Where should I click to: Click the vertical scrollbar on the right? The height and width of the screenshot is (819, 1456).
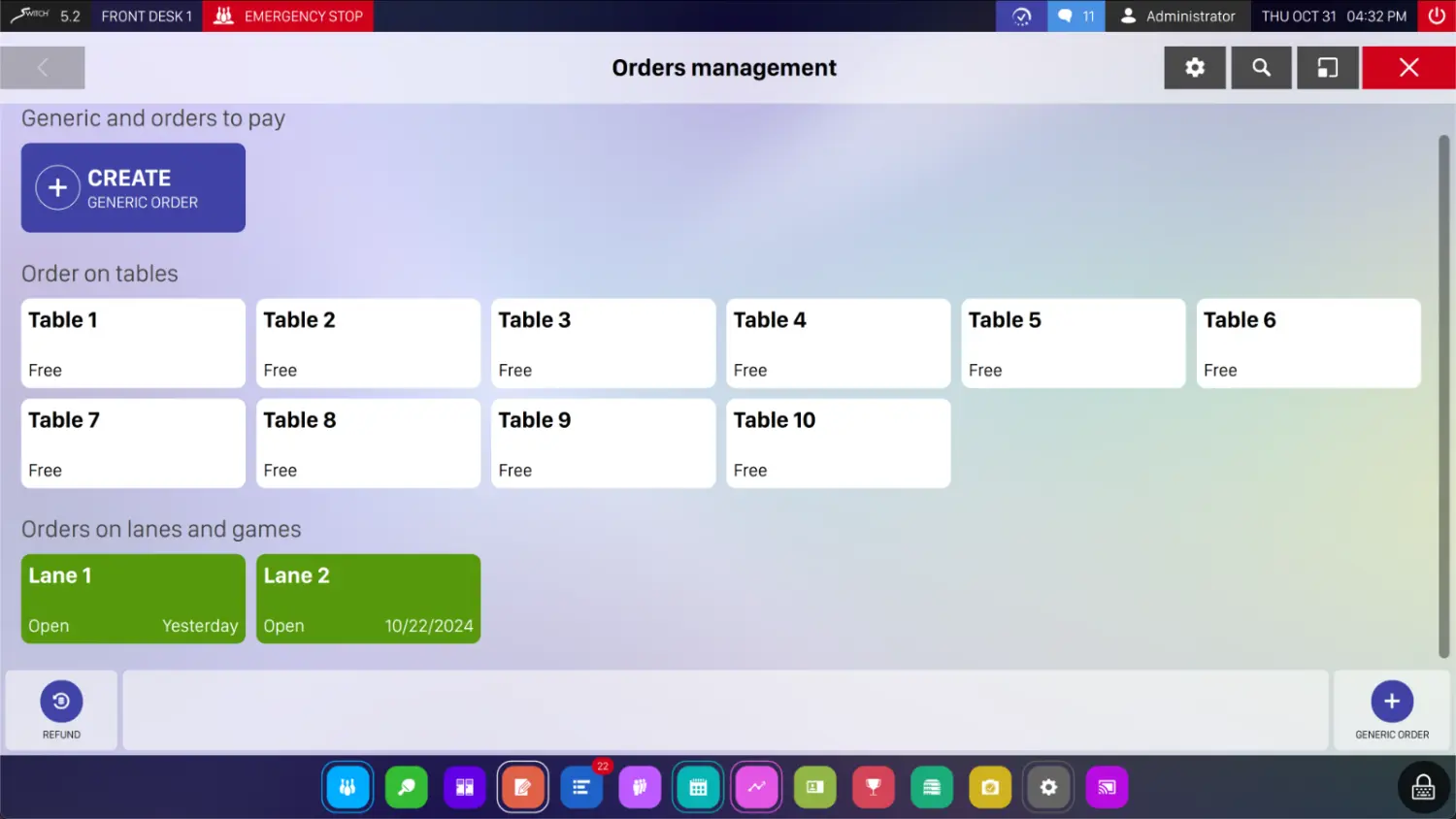(1443, 397)
